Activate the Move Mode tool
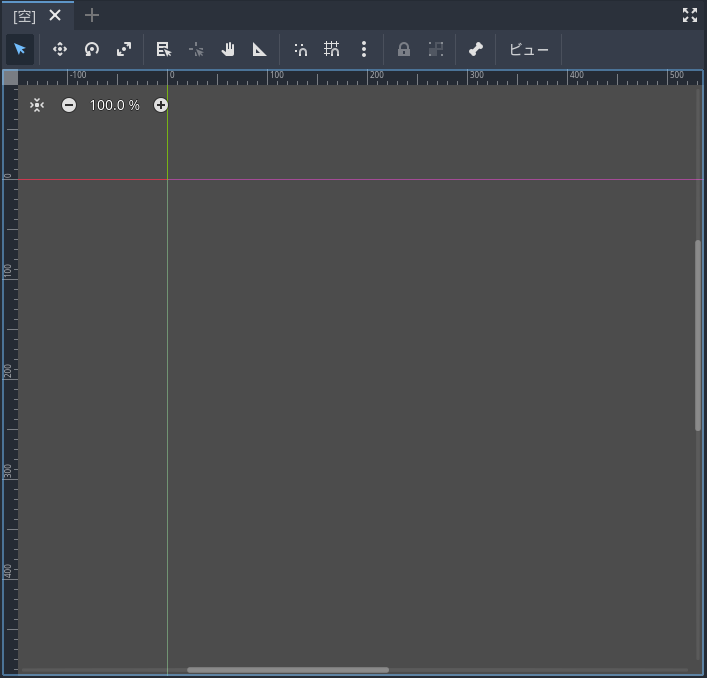Image resolution: width=707 pixels, height=678 pixels. (60, 49)
